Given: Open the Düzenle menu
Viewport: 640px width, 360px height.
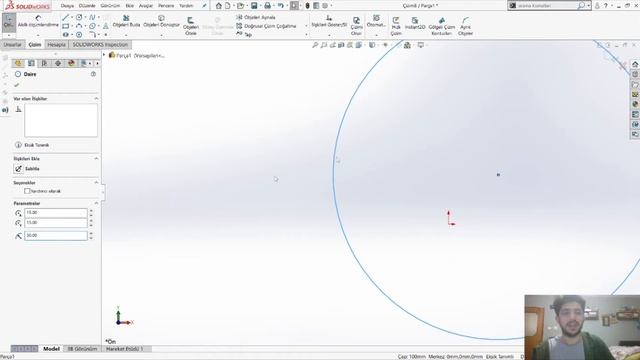Looking at the screenshot, I should [x=87, y=6].
